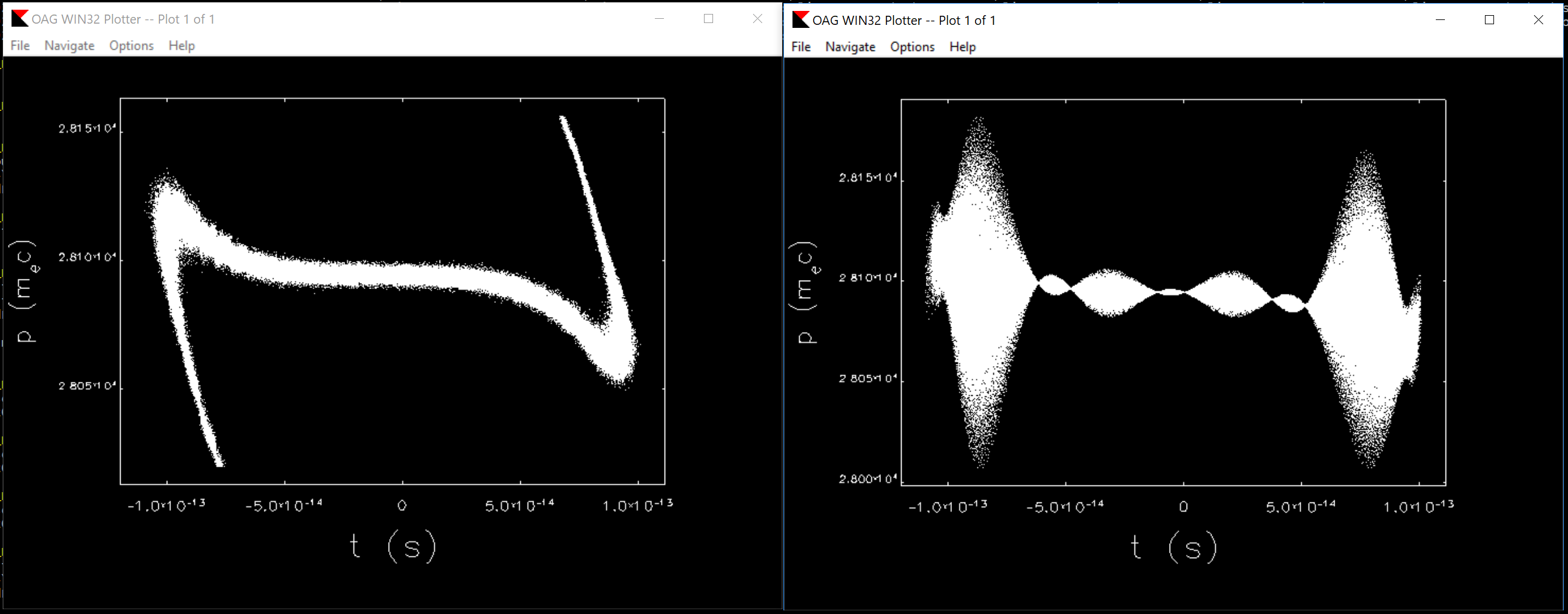Open Options menu in left plotter window
Viewport: 1568px width, 614px height.
[x=132, y=45]
